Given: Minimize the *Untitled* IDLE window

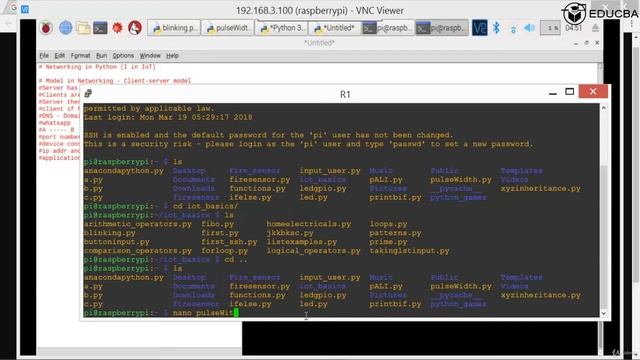Looking at the screenshot, I should click(576, 43).
